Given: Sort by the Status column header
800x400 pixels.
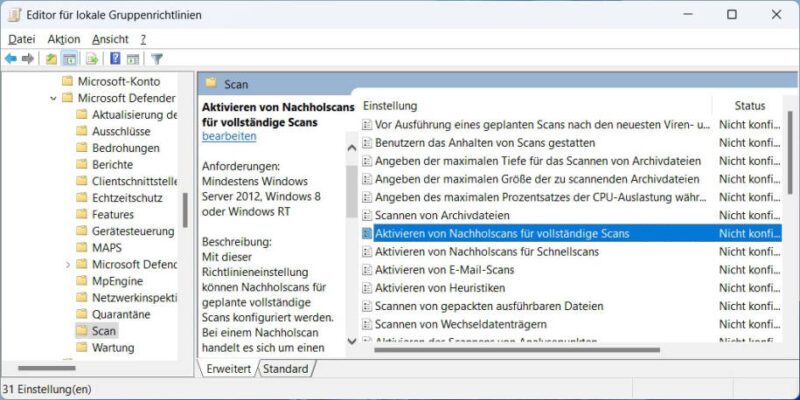Looking at the screenshot, I should [749, 105].
